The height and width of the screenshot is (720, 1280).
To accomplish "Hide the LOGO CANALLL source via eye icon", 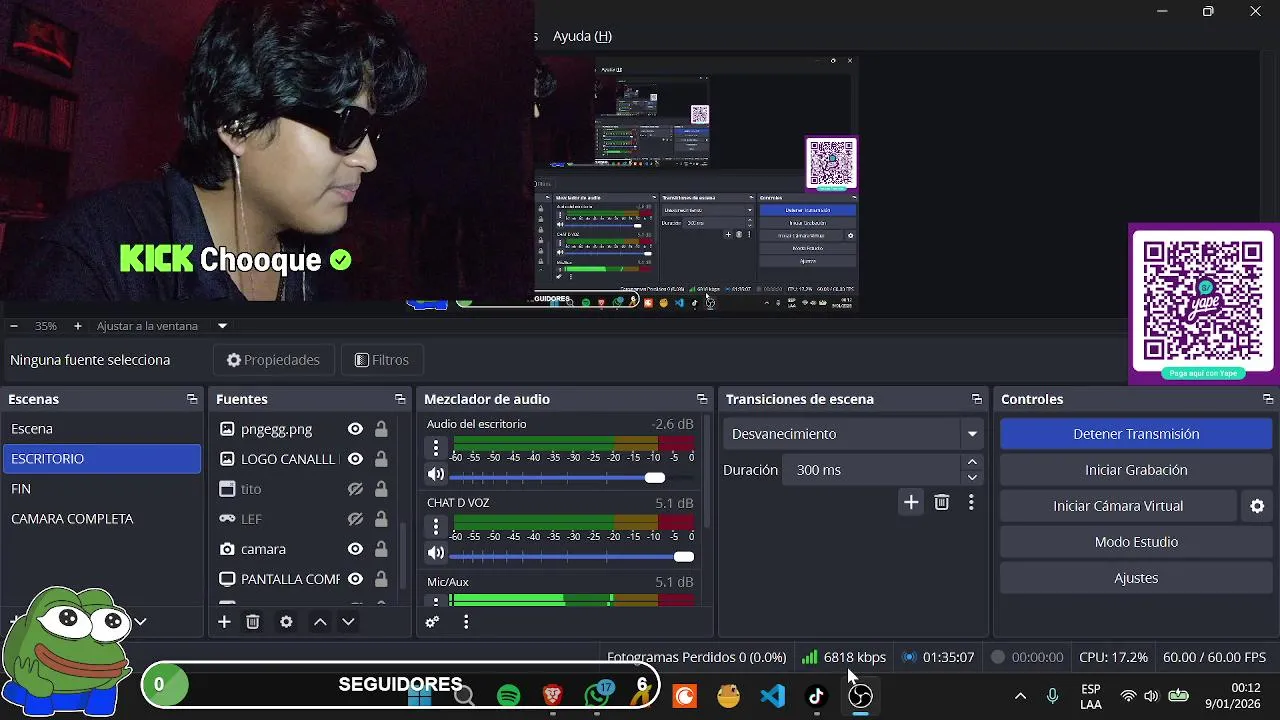I will tap(355, 459).
